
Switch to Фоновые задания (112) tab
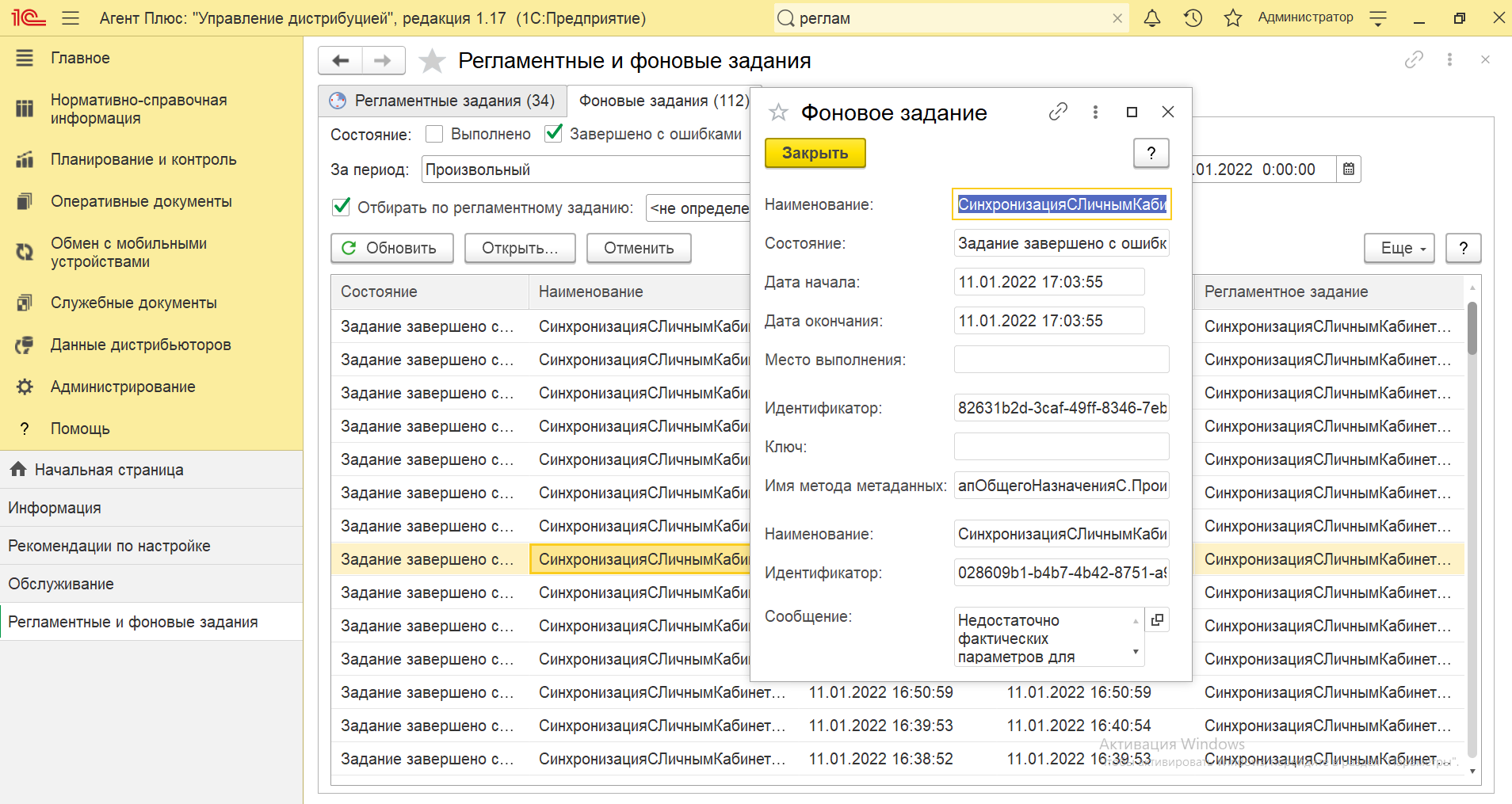[664, 101]
